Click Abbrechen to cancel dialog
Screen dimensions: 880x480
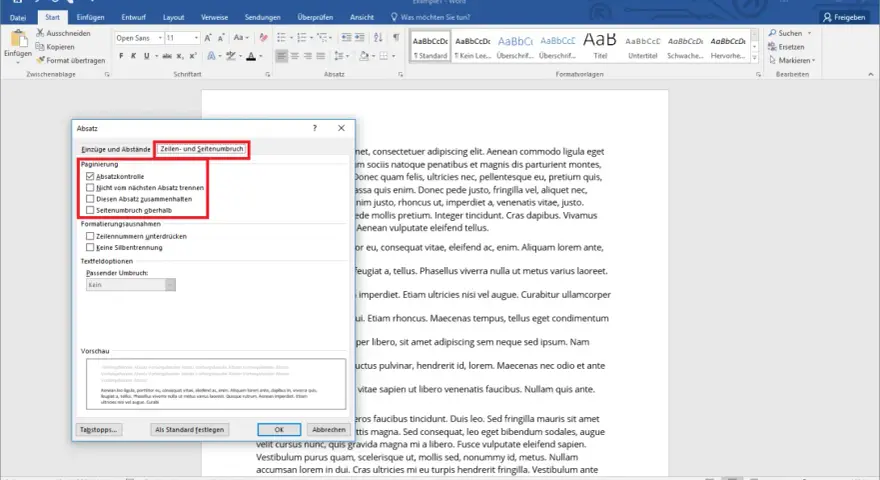point(329,429)
